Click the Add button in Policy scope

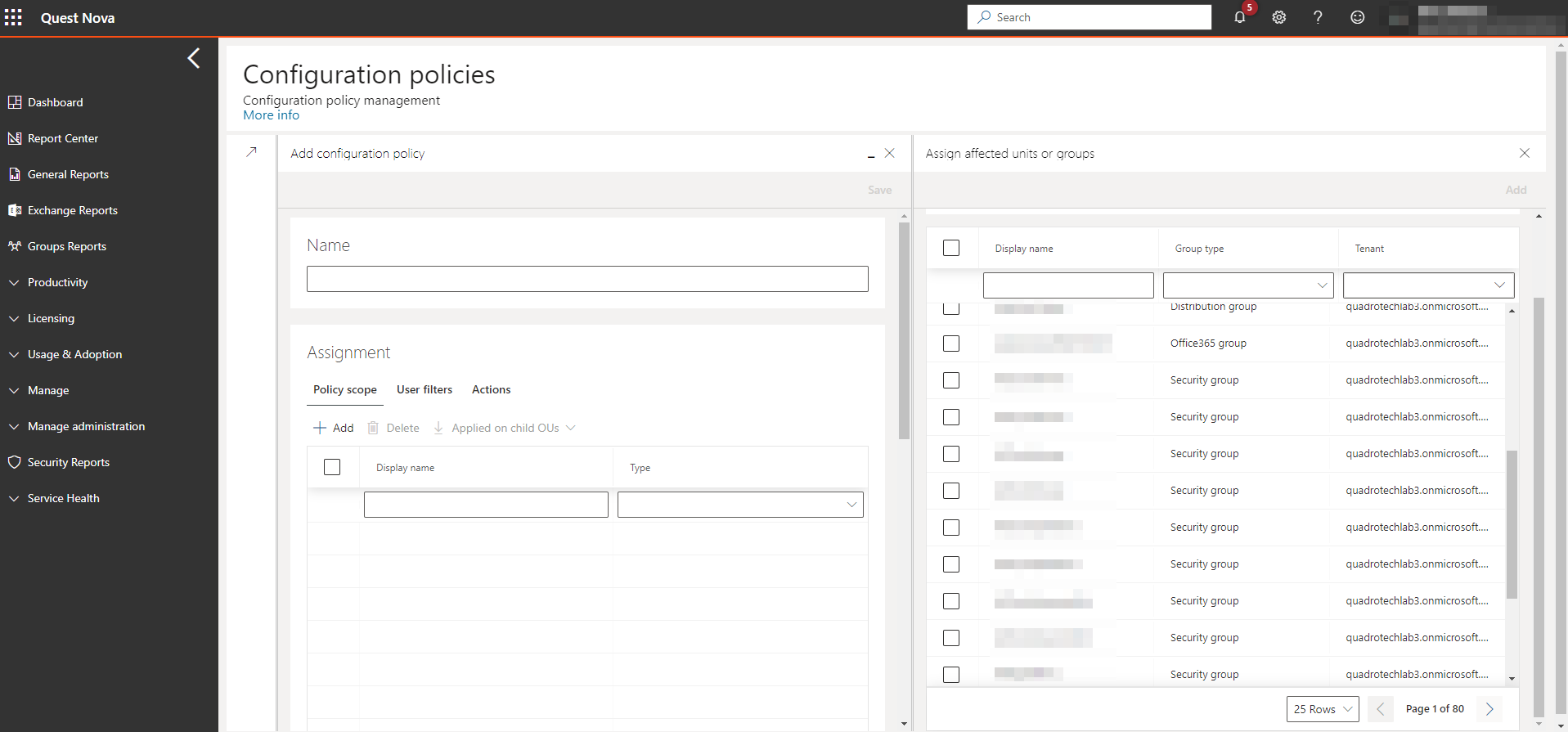coord(334,428)
